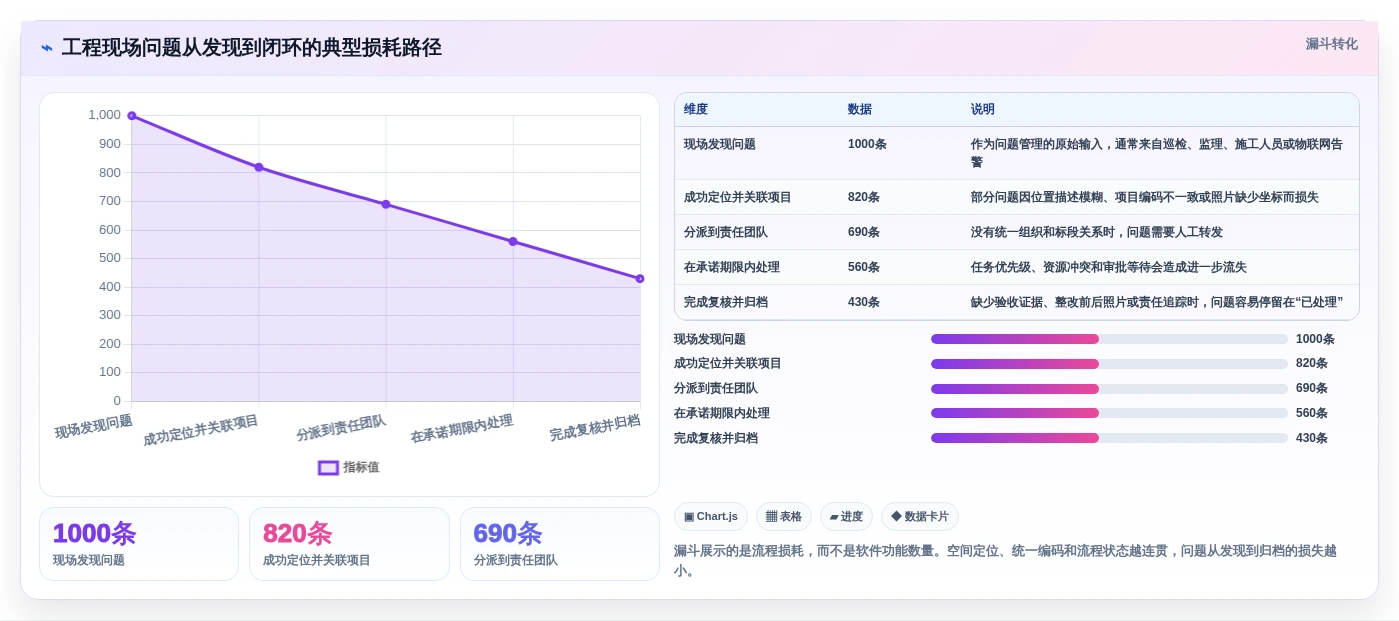The image size is (1399, 621).
Task: Click the 数据卡片 tag chip
Action: 920,516
